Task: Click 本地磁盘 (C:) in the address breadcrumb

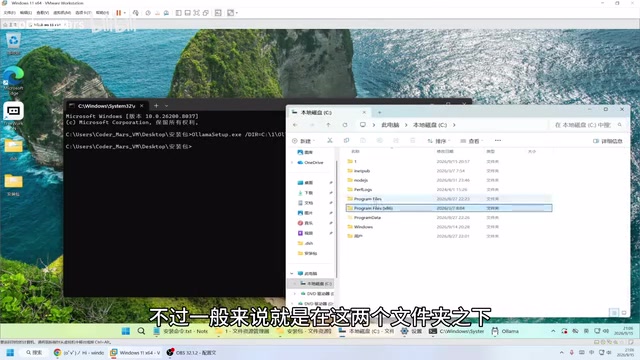Action: coord(430,125)
